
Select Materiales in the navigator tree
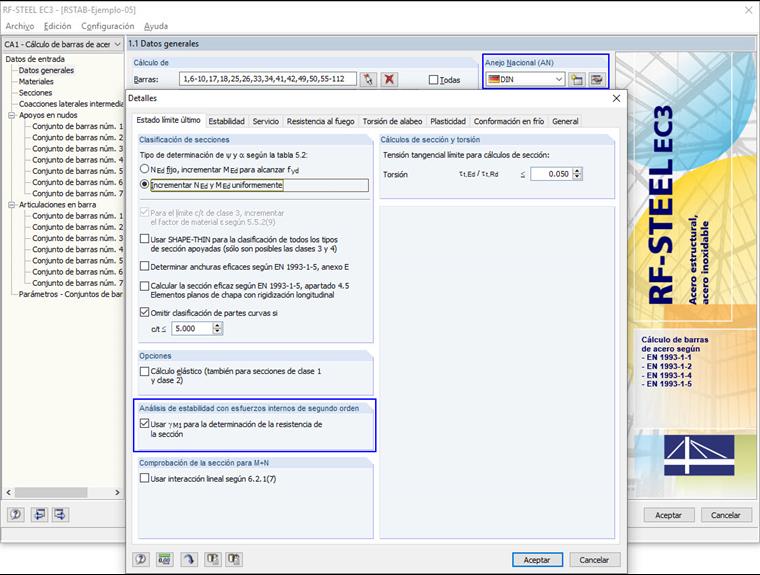36,81
